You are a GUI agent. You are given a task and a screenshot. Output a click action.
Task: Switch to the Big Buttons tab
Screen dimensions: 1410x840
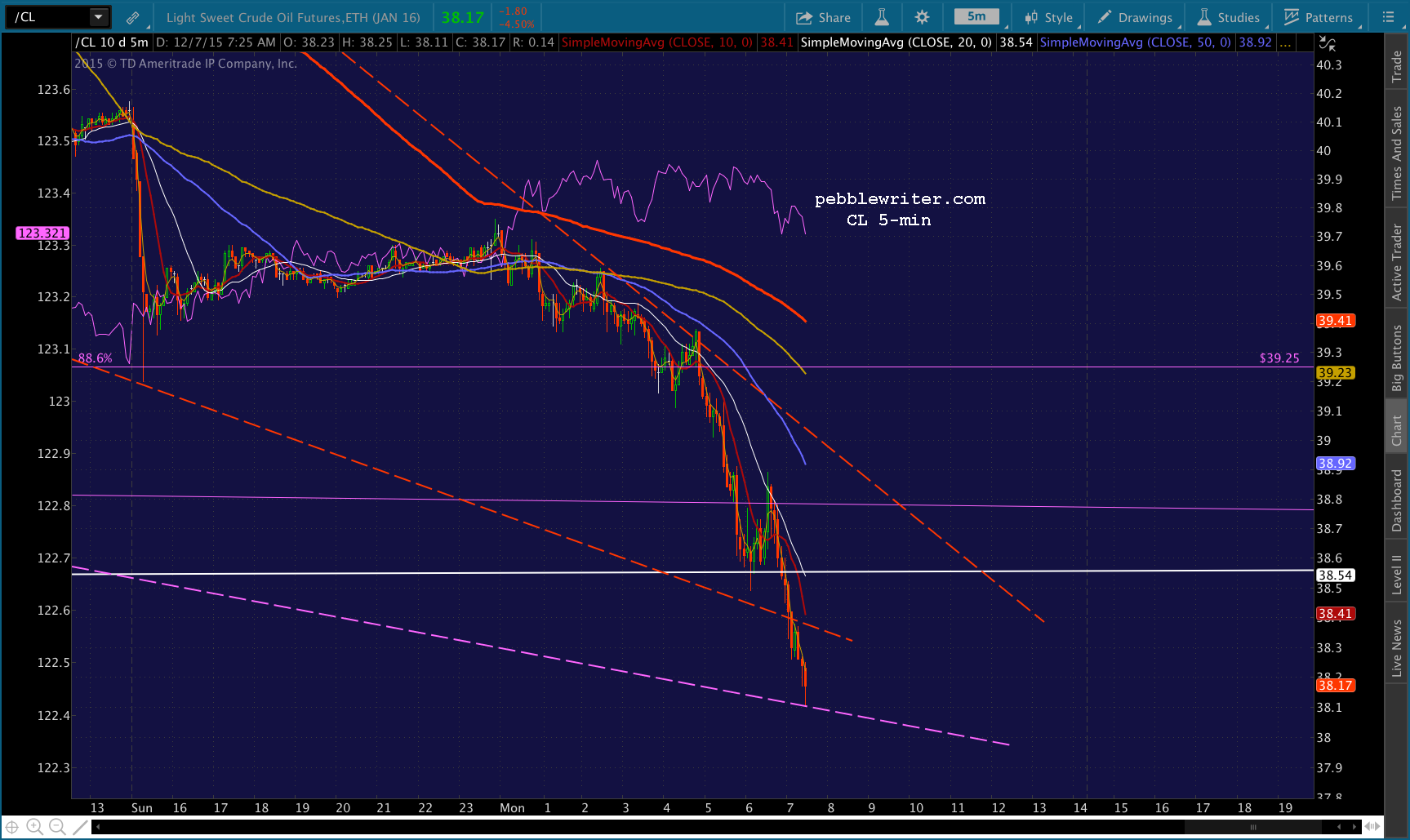pyautogui.click(x=1397, y=357)
